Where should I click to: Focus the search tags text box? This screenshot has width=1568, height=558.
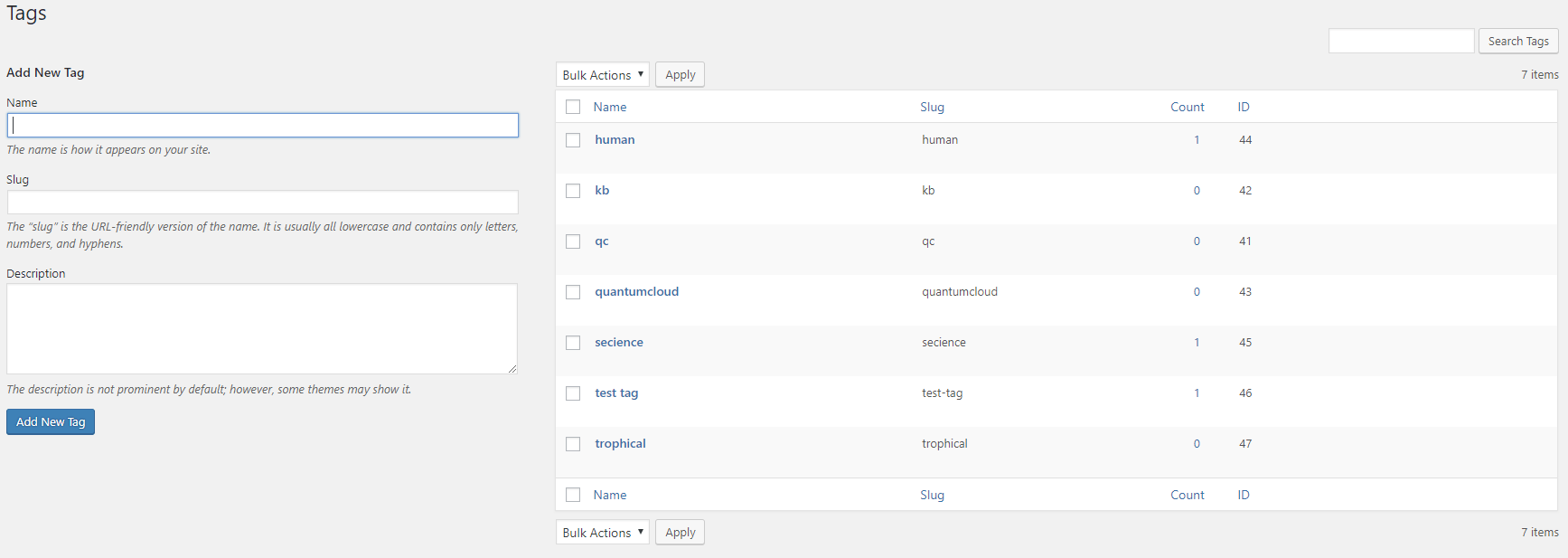coord(1401,42)
